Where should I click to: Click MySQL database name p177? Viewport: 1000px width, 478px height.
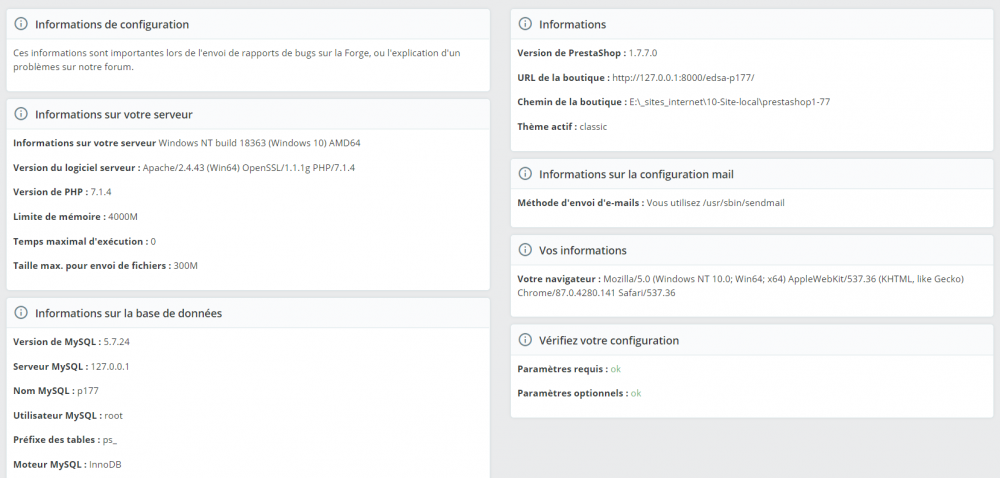click(x=87, y=391)
